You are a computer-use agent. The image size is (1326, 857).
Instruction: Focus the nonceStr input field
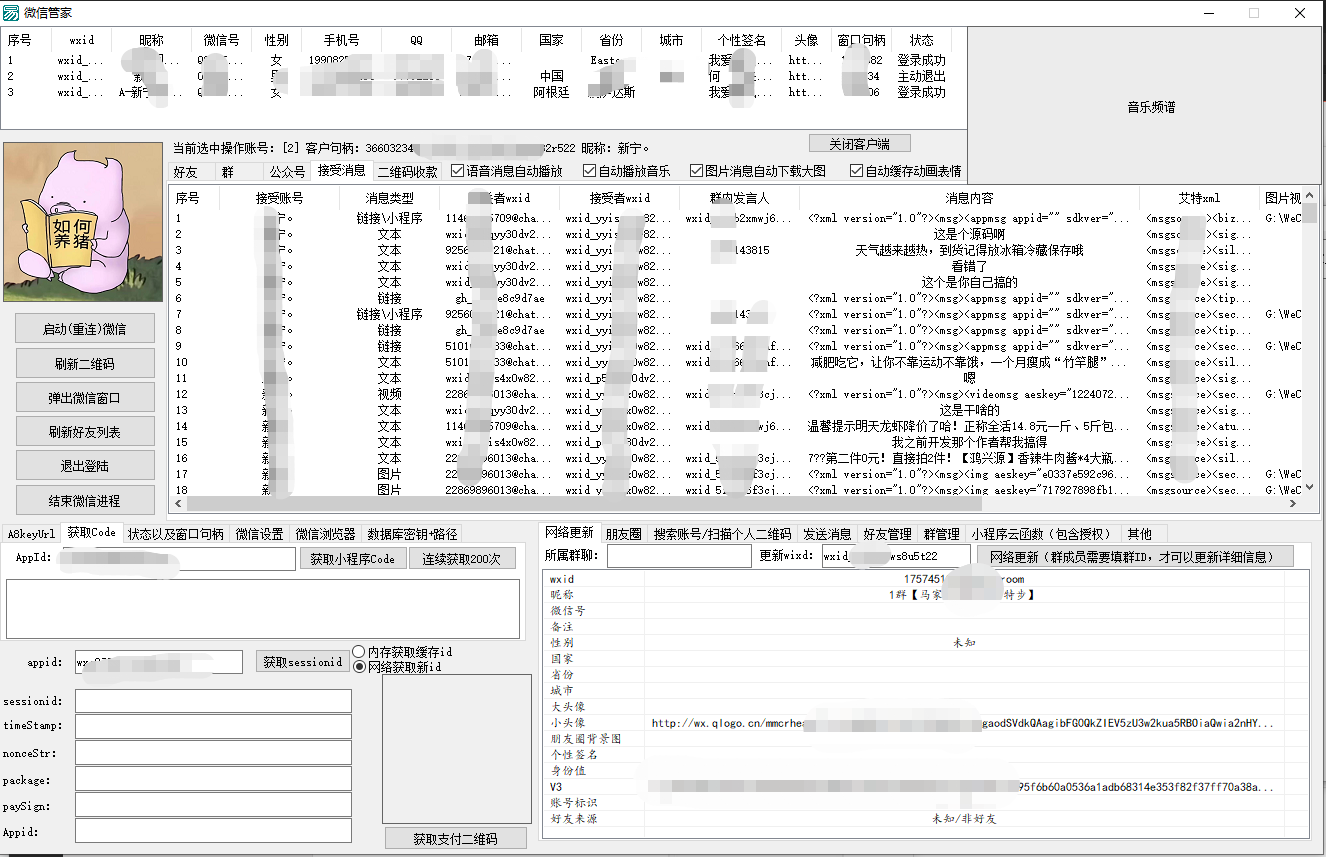coord(213,752)
